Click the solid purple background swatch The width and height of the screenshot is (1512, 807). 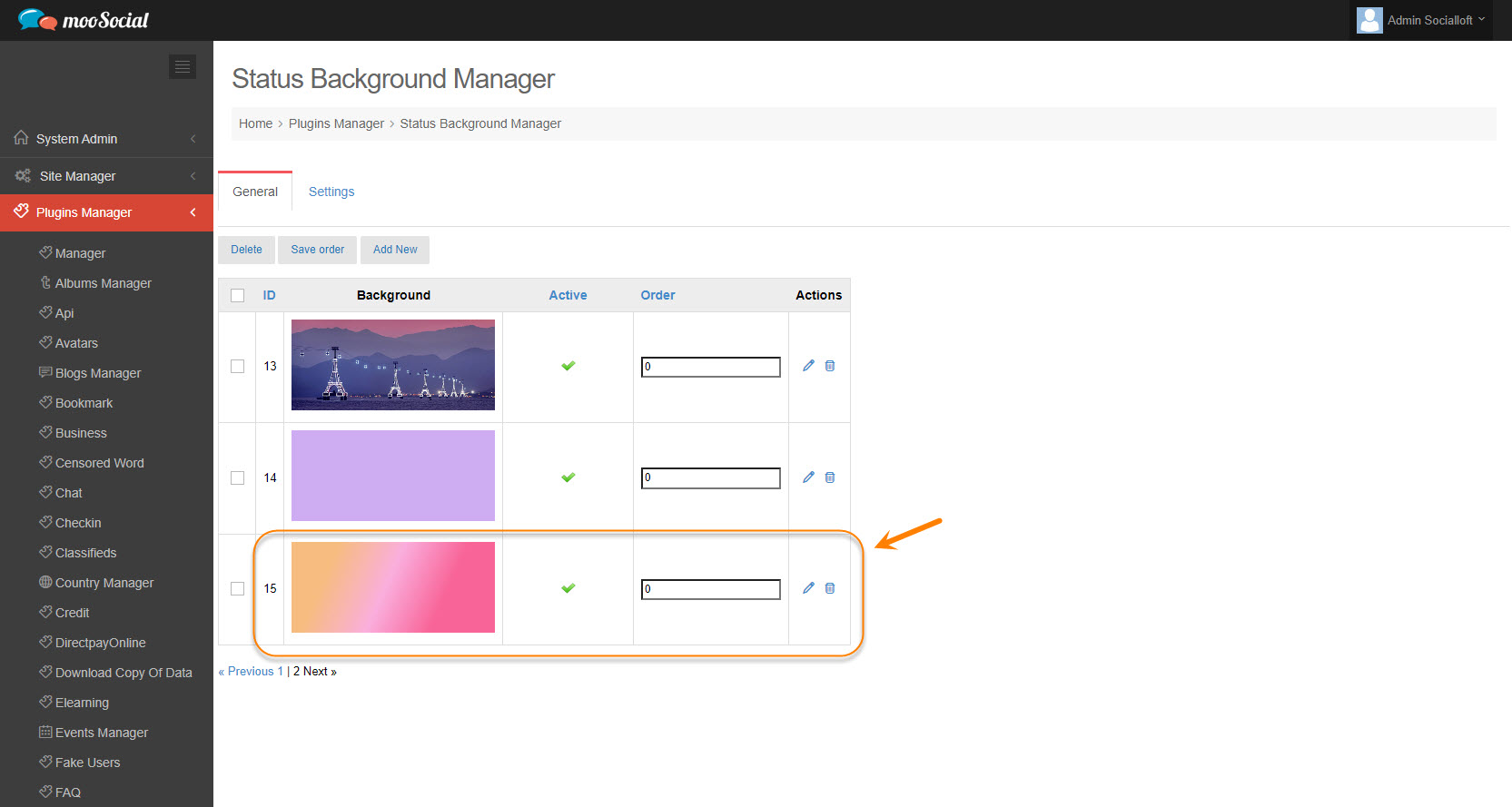pos(393,476)
